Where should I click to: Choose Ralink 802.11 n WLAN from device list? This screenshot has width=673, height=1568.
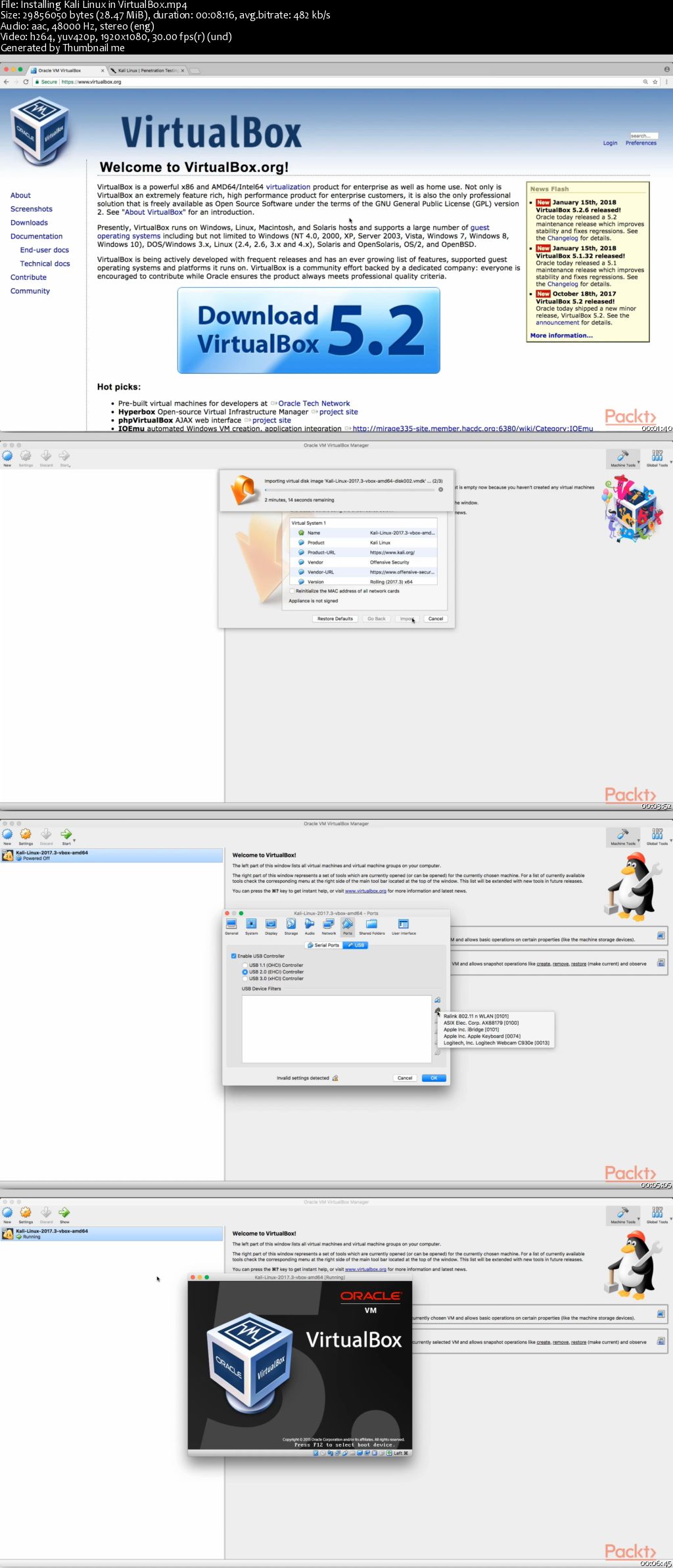476,1016
